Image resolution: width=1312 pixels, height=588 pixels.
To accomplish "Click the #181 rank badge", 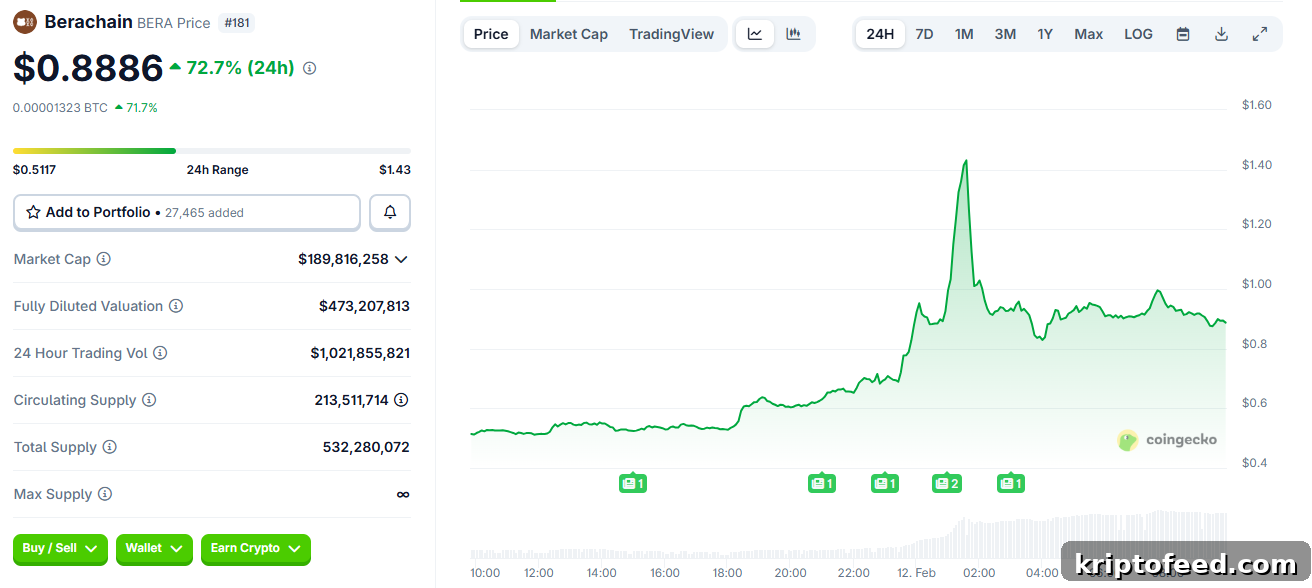I will pyautogui.click(x=237, y=22).
